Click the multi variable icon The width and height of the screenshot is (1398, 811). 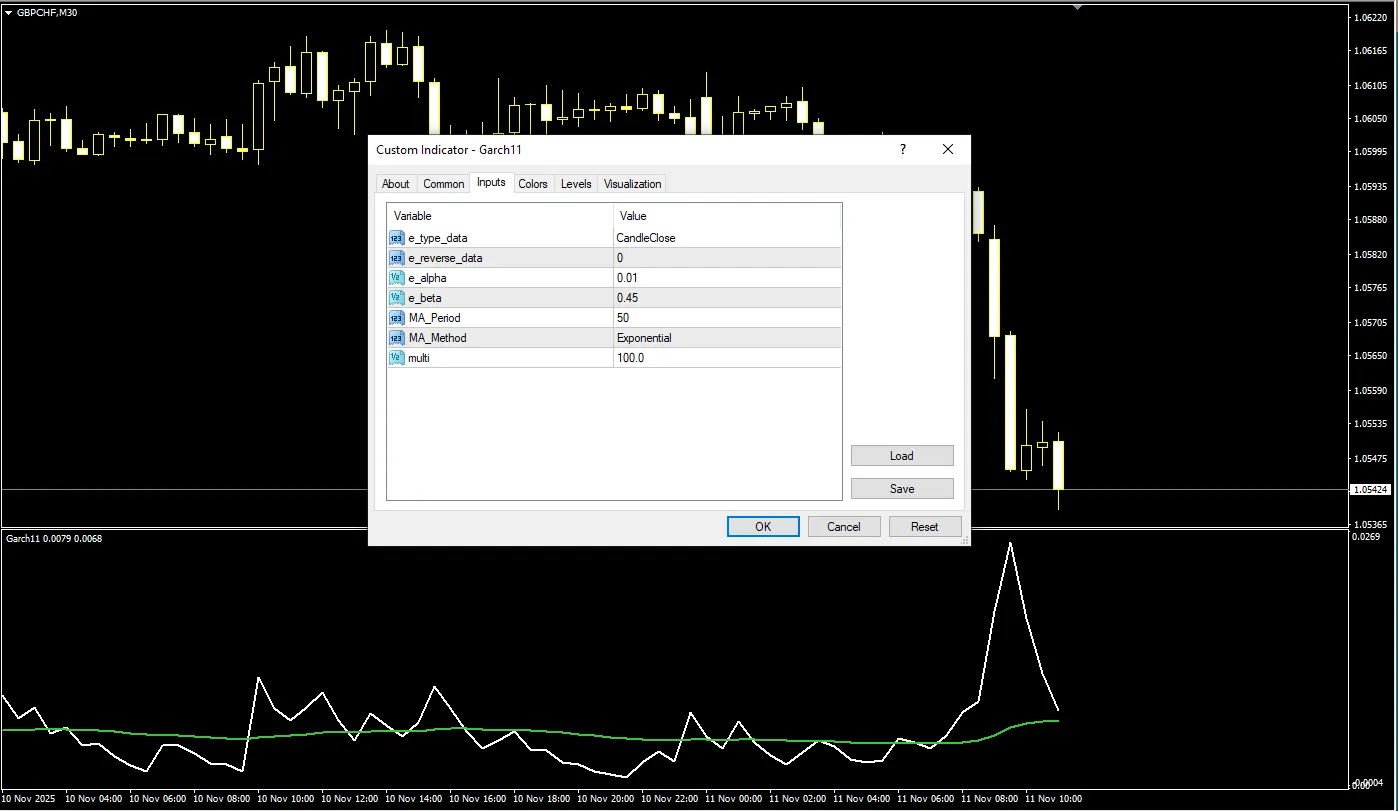point(397,358)
